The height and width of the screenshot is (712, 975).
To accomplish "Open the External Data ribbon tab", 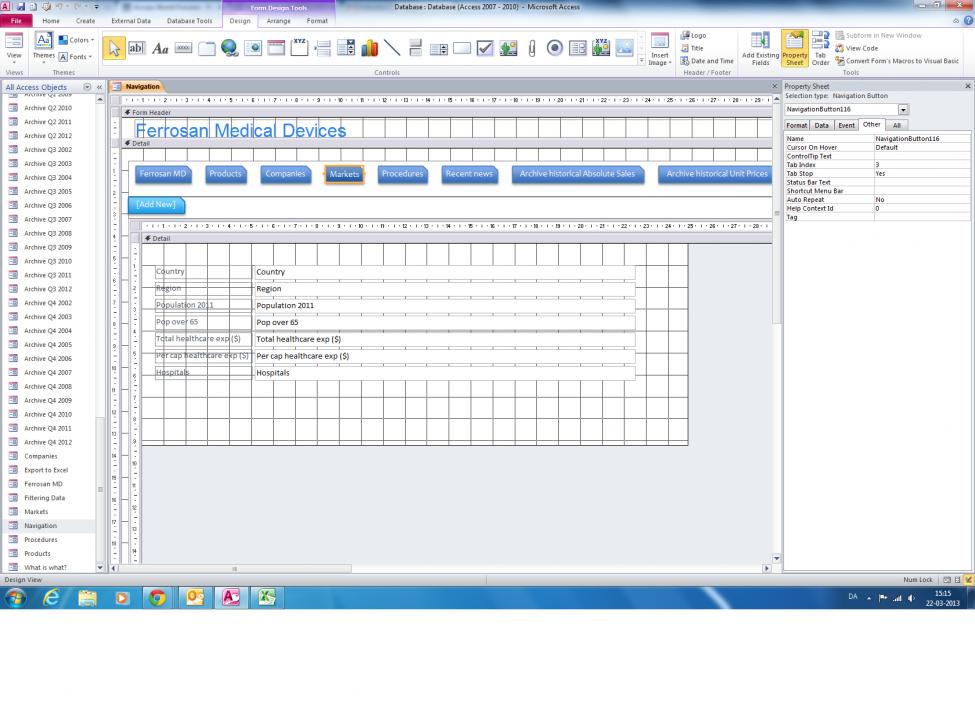I will (x=131, y=21).
